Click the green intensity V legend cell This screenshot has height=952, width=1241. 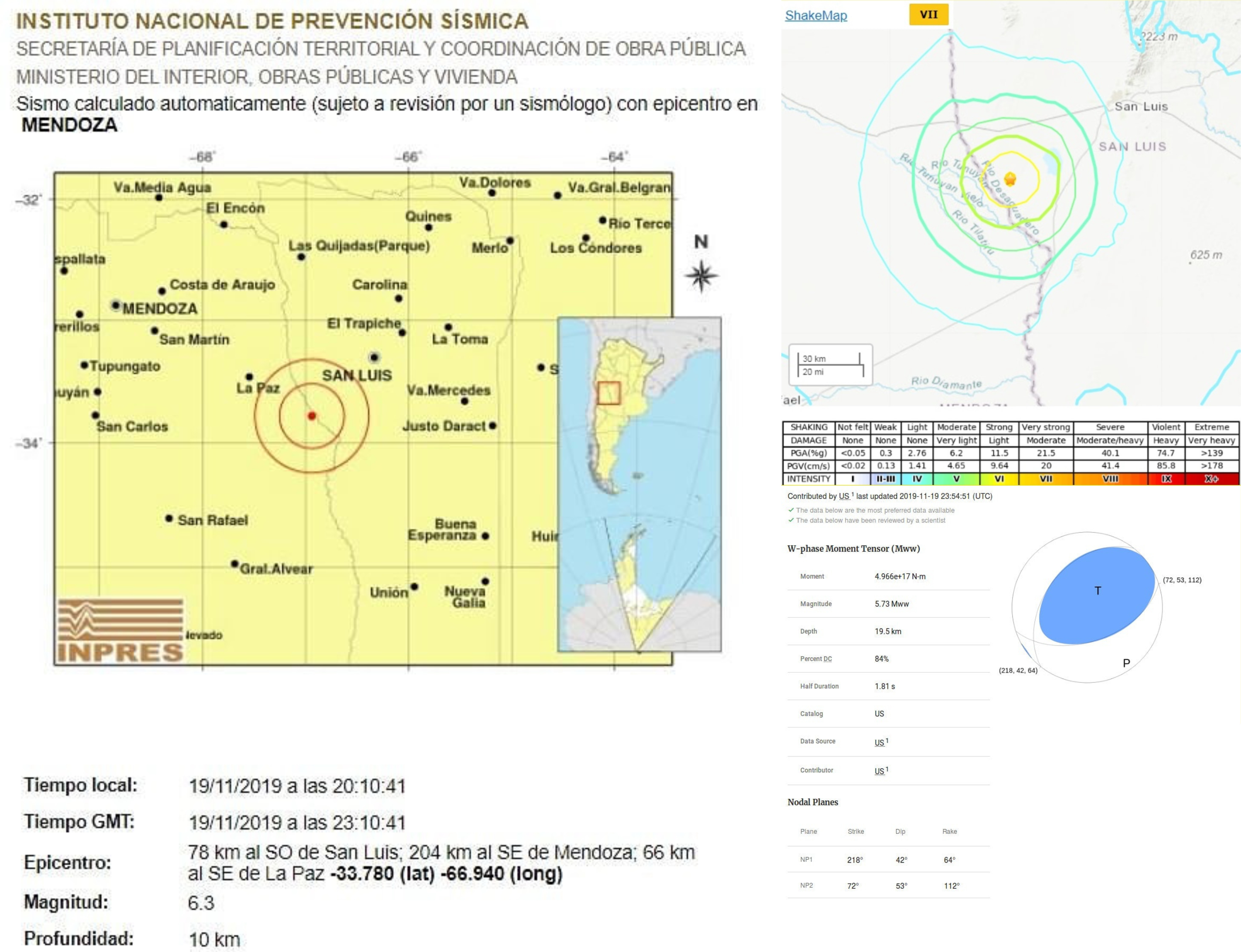pyautogui.click(x=956, y=479)
